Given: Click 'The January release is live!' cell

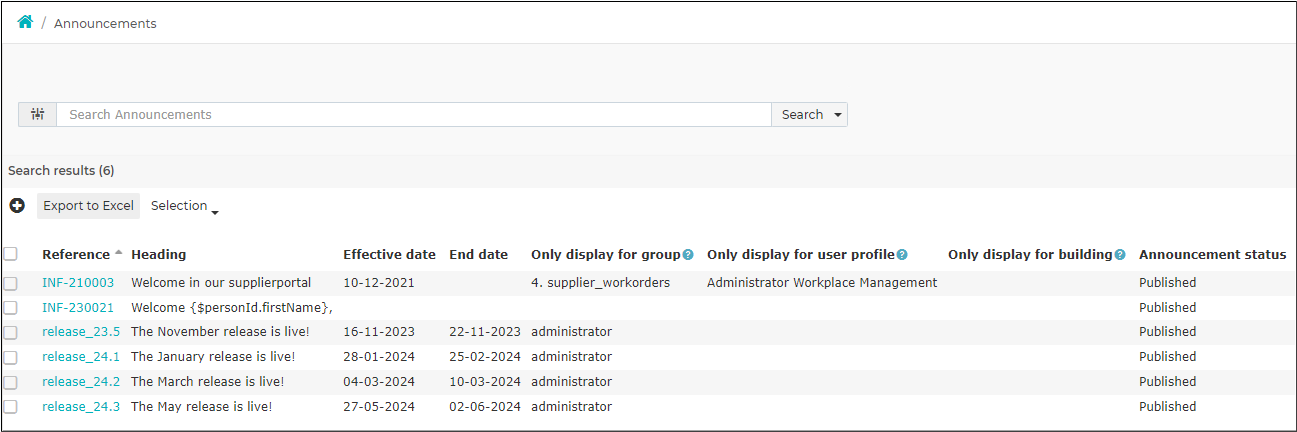Looking at the screenshot, I should point(213,357).
